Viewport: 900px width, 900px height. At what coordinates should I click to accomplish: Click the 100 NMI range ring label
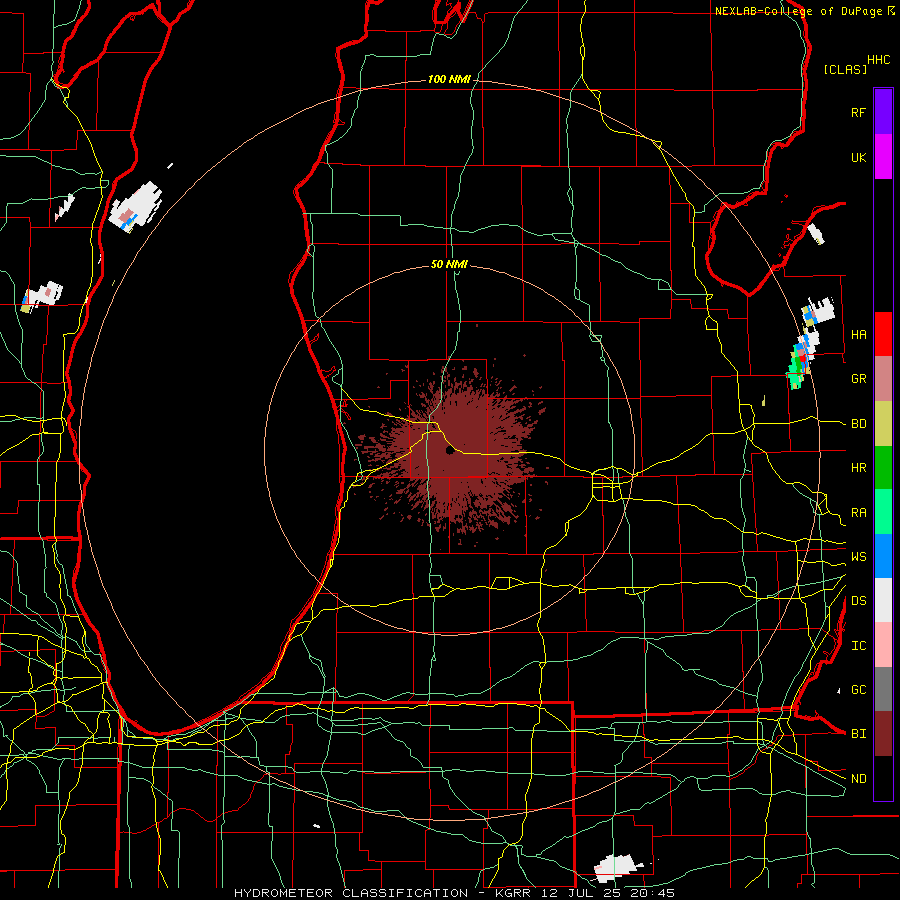(449, 79)
